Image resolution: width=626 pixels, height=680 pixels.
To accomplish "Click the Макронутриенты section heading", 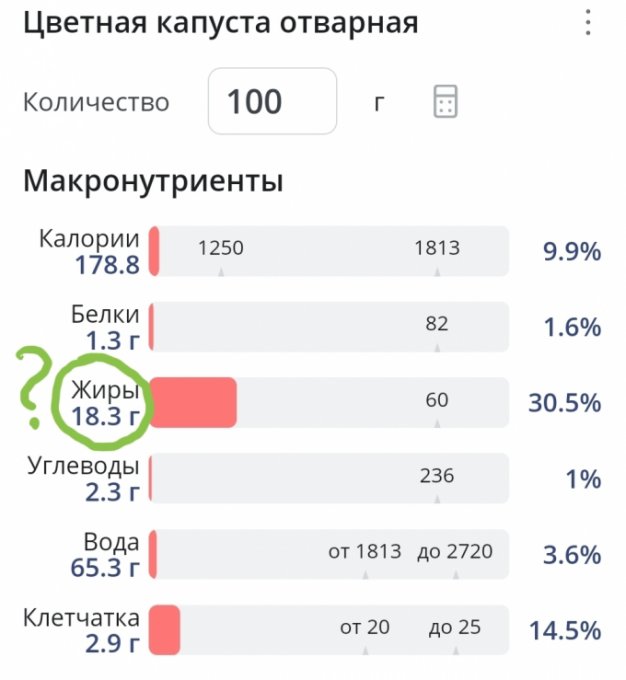I will click(153, 182).
